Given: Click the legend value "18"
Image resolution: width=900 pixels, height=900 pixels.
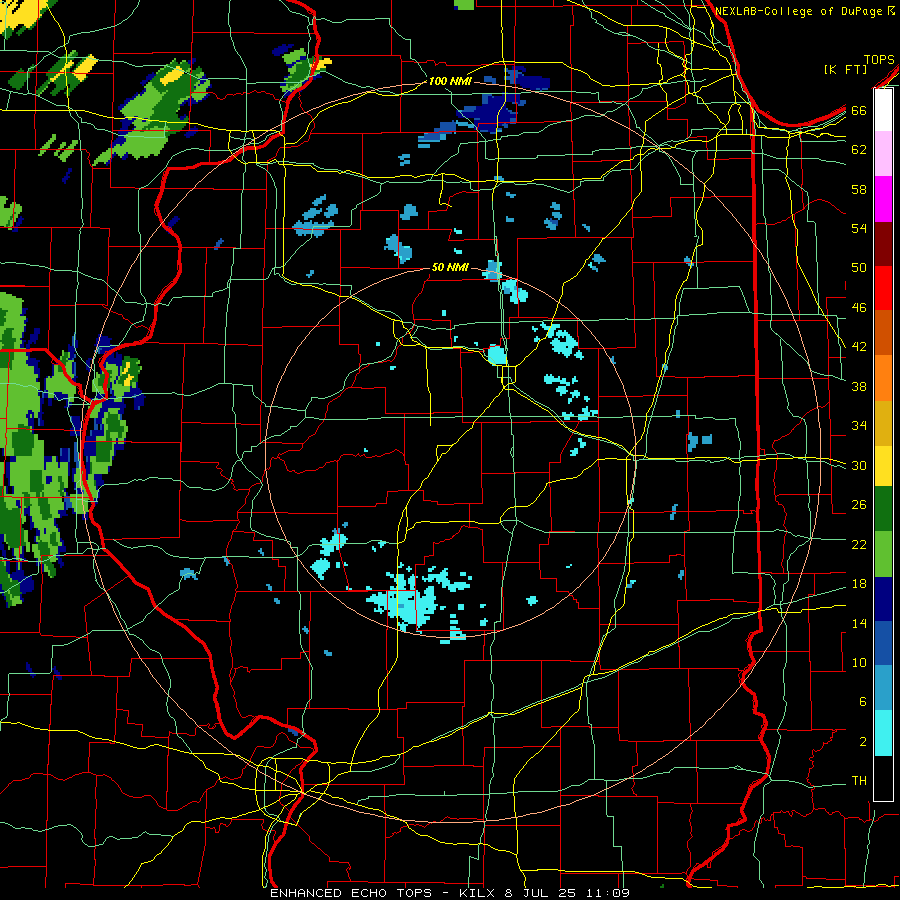Looking at the screenshot, I should click(x=859, y=584).
